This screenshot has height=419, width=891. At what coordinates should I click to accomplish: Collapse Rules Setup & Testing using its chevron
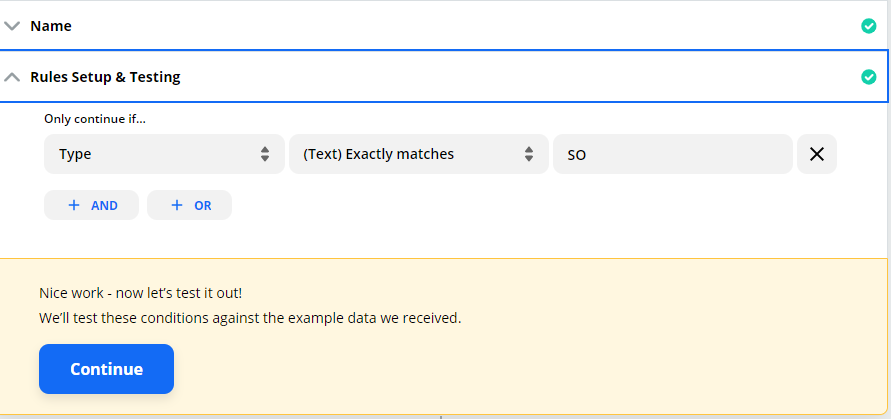coord(12,77)
